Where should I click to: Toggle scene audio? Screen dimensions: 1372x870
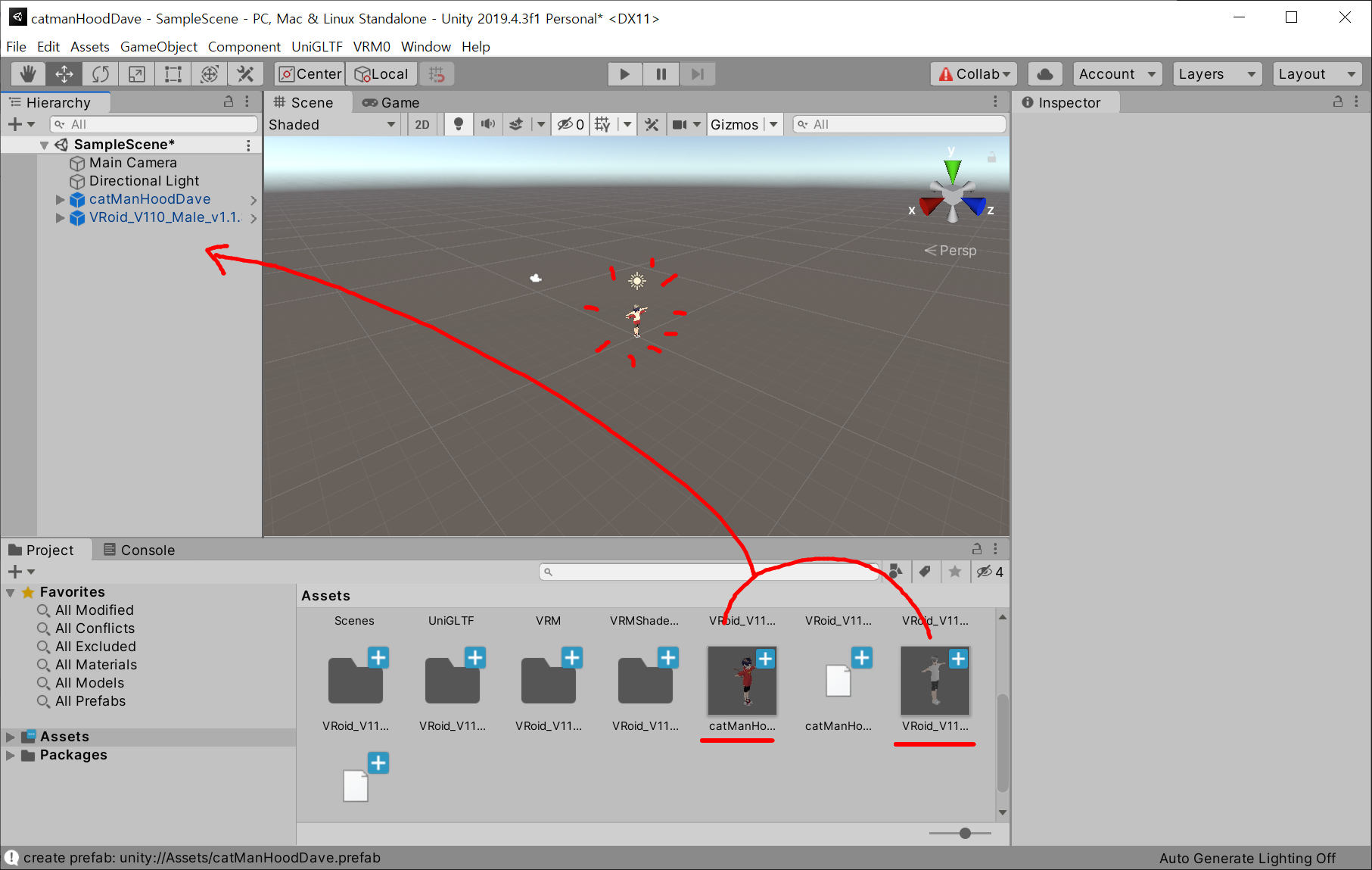pos(488,124)
